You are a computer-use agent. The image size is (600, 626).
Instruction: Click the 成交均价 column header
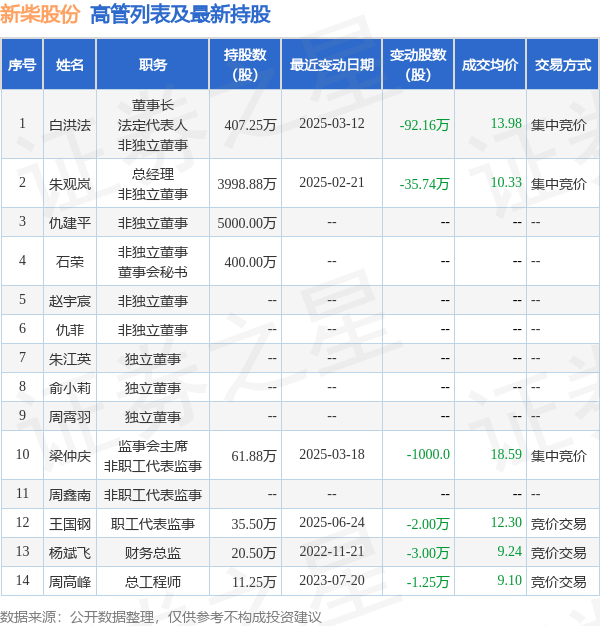(490, 64)
